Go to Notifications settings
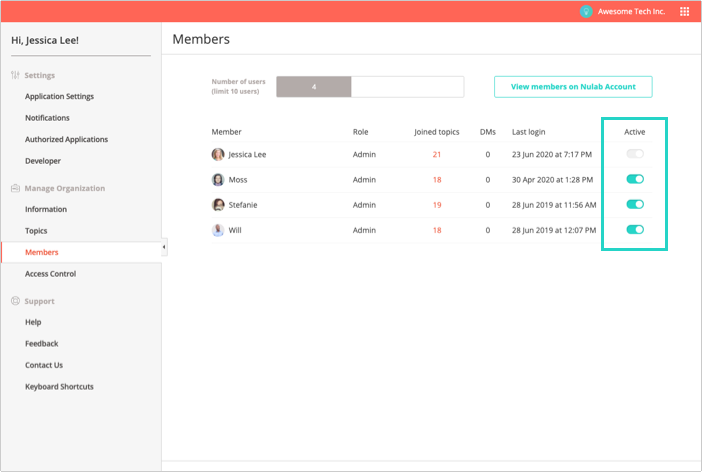Image resolution: width=702 pixels, height=472 pixels. [x=47, y=118]
